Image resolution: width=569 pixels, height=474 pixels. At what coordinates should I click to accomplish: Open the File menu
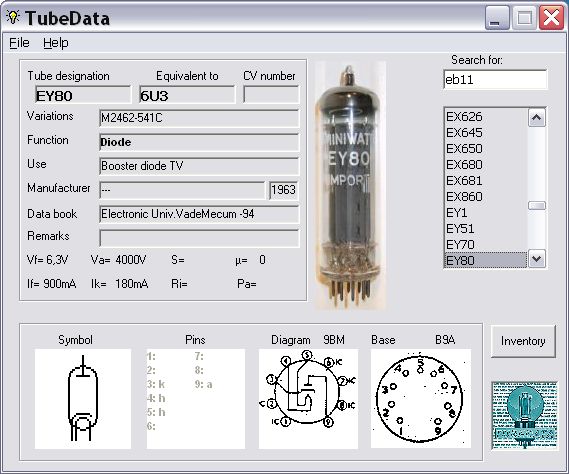(19, 43)
